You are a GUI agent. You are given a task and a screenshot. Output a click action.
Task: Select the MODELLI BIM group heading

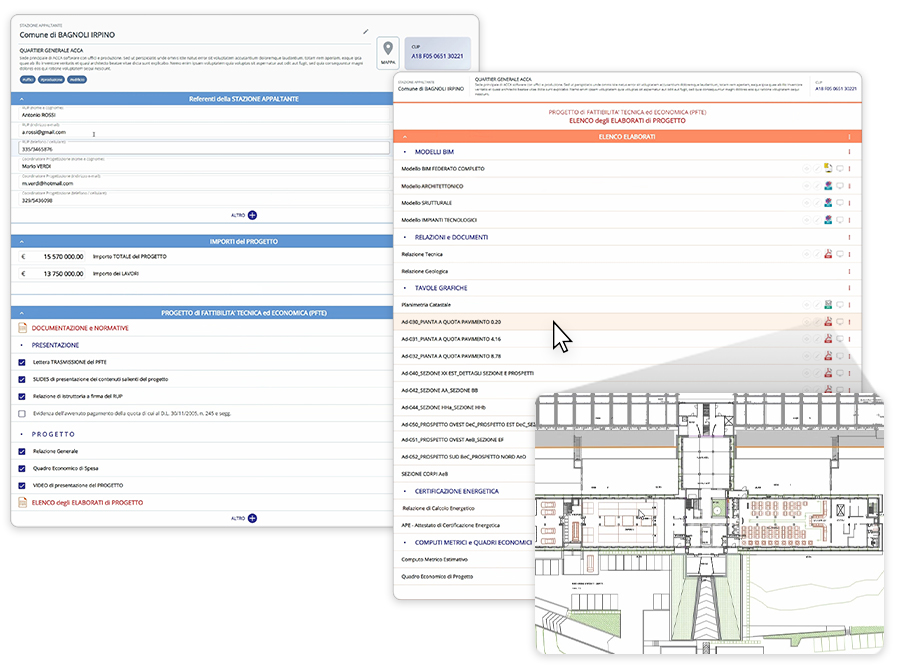pyautogui.click(x=435, y=152)
